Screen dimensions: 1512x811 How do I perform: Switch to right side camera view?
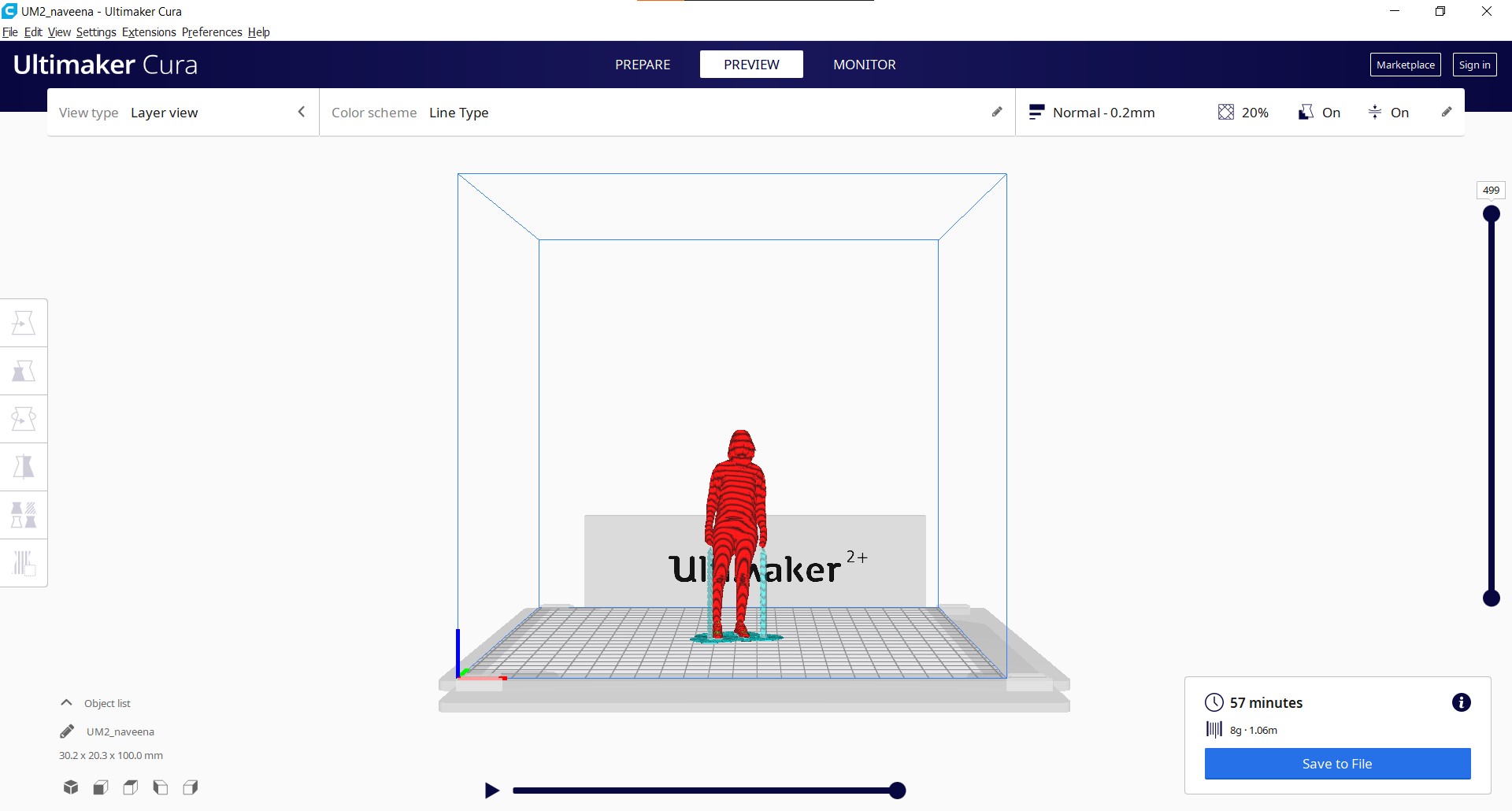191,787
